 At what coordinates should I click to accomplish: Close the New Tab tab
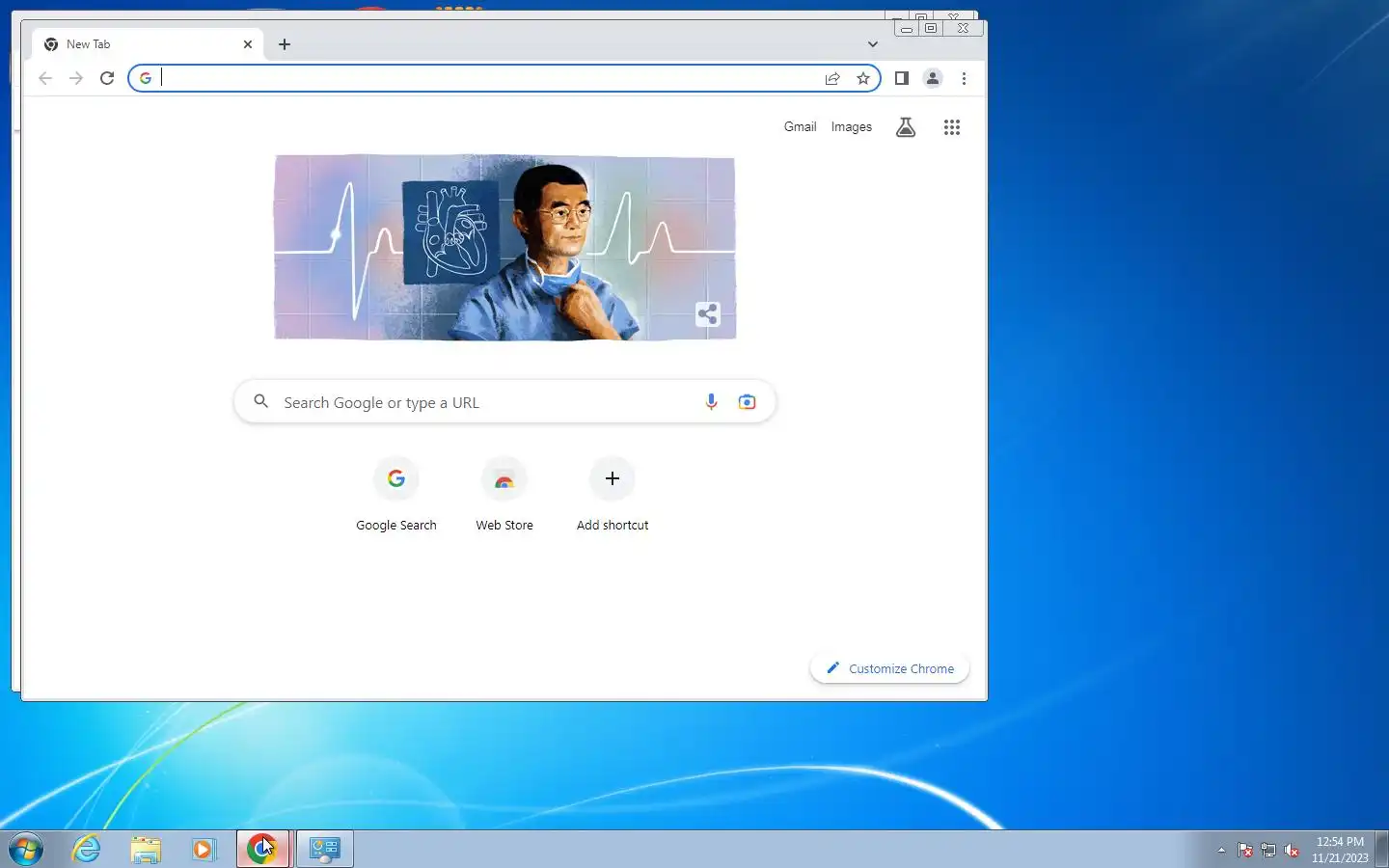point(248,44)
